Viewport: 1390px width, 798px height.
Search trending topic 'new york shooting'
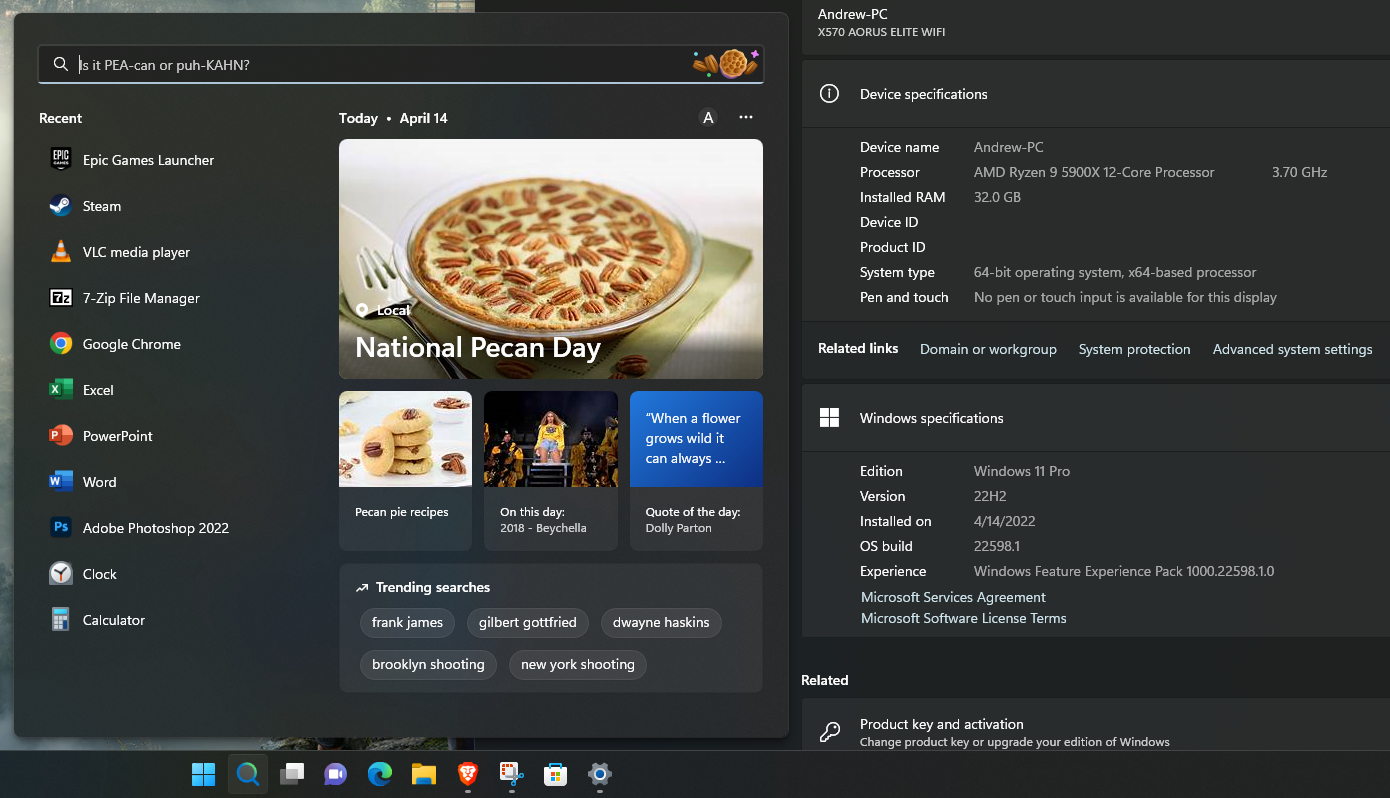tap(578, 664)
